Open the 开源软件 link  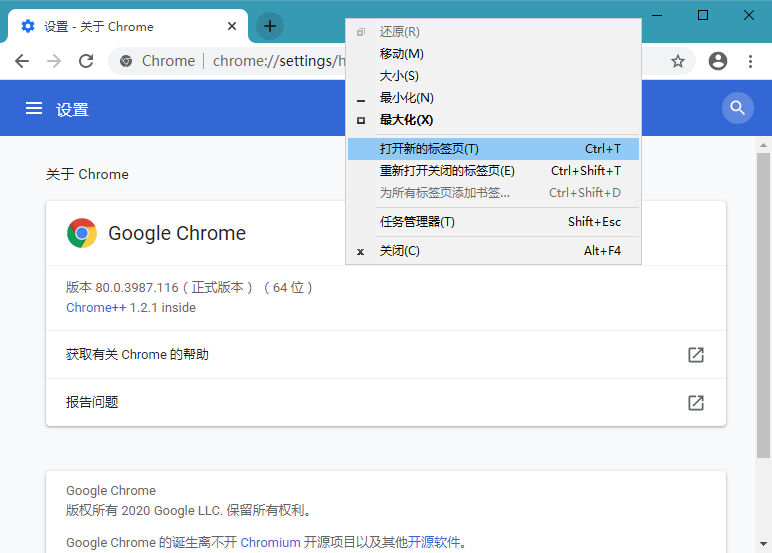434,543
